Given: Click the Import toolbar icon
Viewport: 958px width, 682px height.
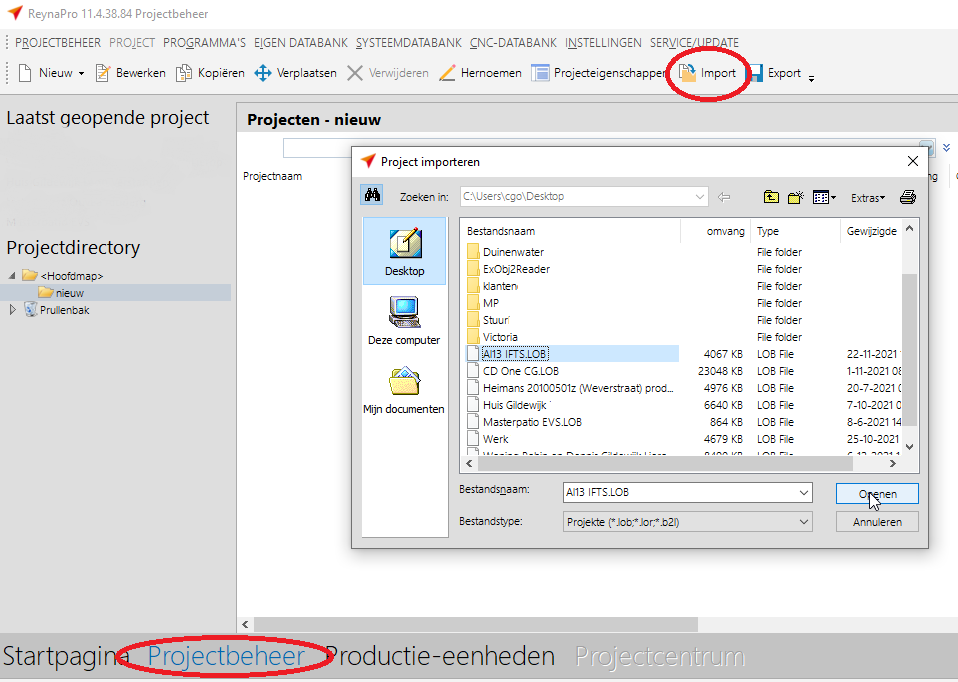Looking at the screenshot, I should pyautogui.click(x=688, y=73).
